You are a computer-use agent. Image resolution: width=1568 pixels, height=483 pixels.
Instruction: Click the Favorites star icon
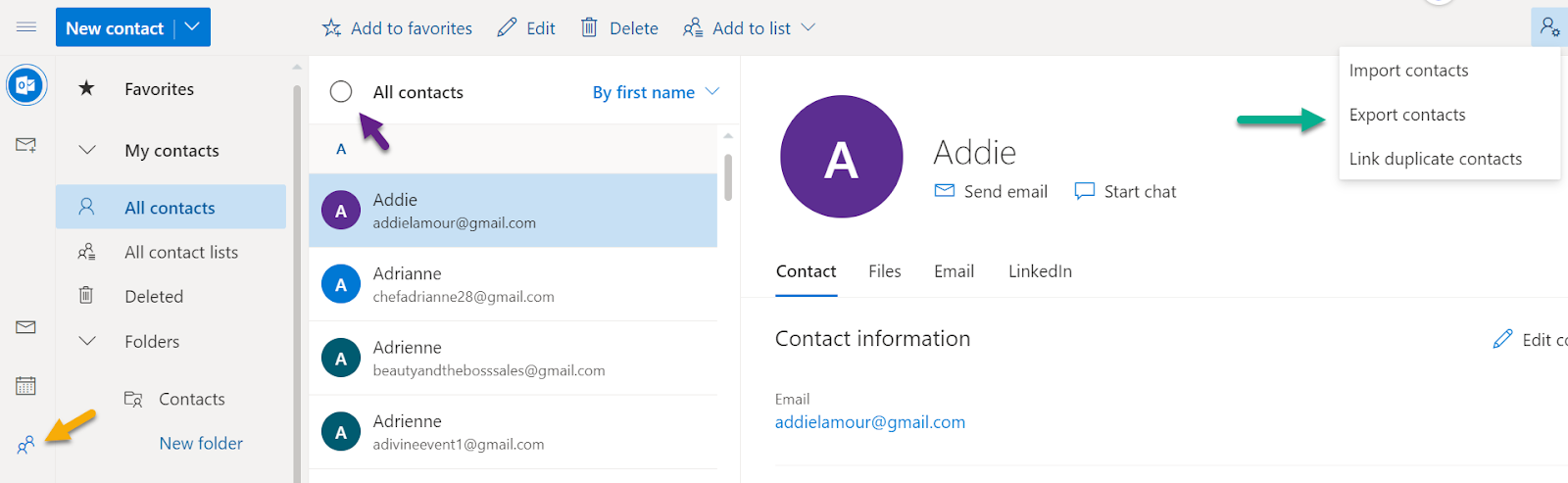[x=86, y=88]
